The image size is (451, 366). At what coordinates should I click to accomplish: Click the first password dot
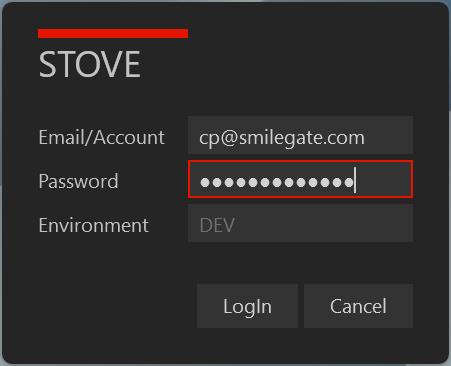pos(205,182)
